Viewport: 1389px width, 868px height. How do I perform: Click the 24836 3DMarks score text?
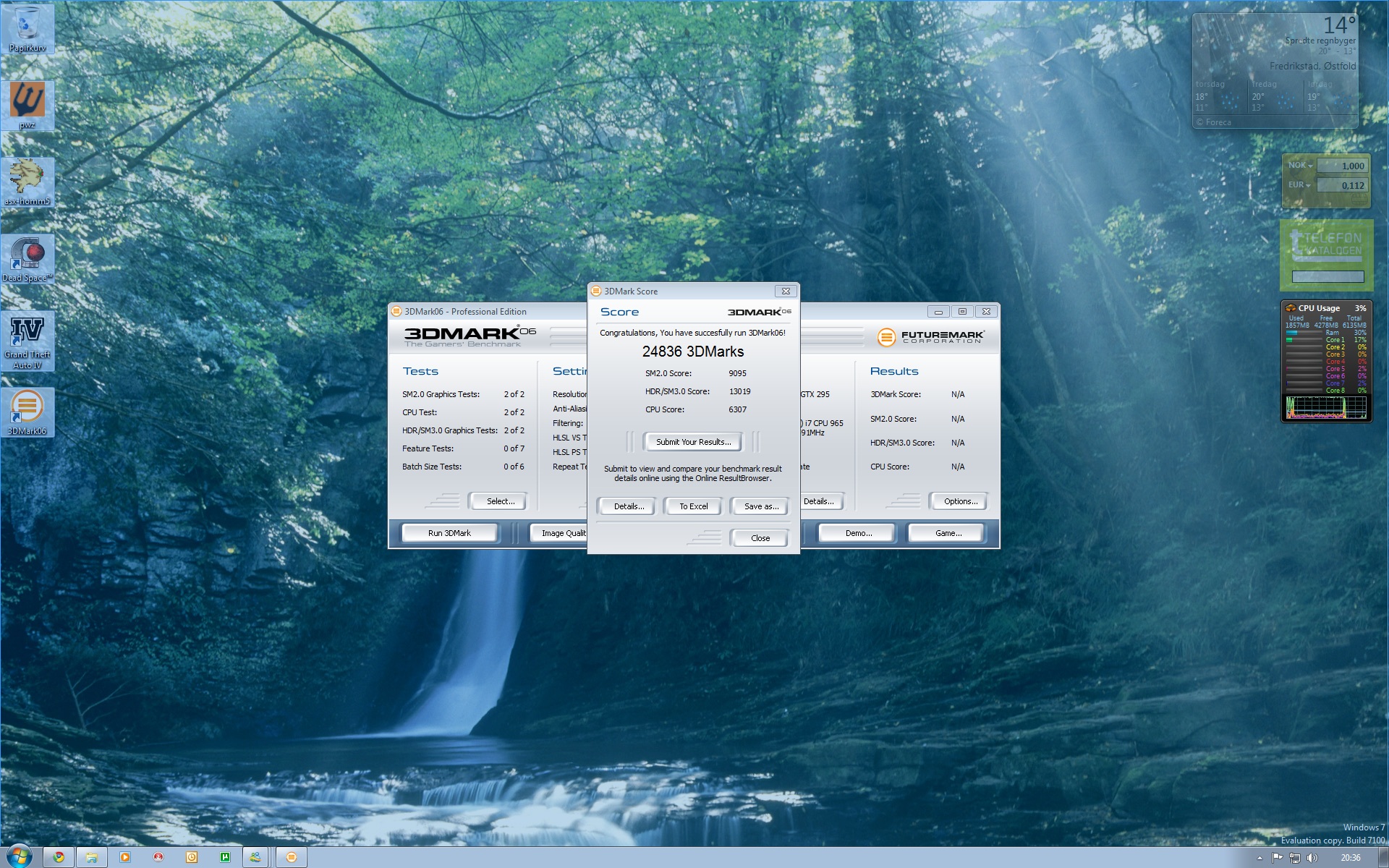[693, 352]
